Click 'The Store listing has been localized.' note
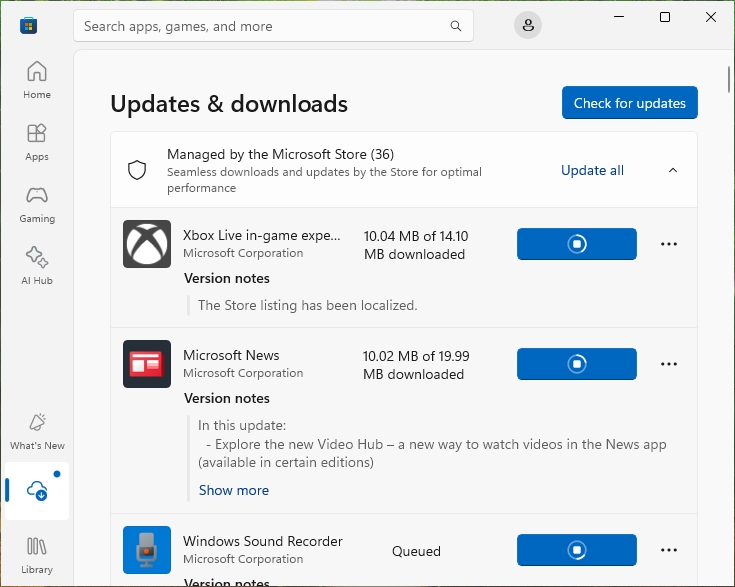 [308, 305]
